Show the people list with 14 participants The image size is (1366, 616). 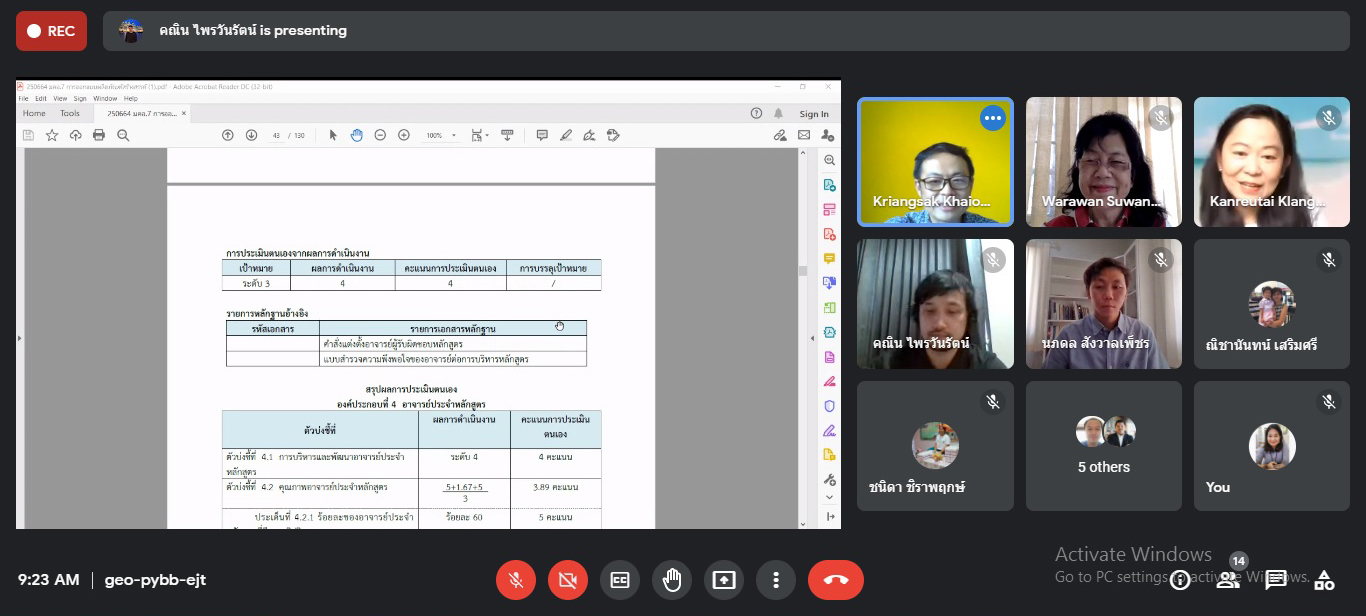[x=1228, y=580]
